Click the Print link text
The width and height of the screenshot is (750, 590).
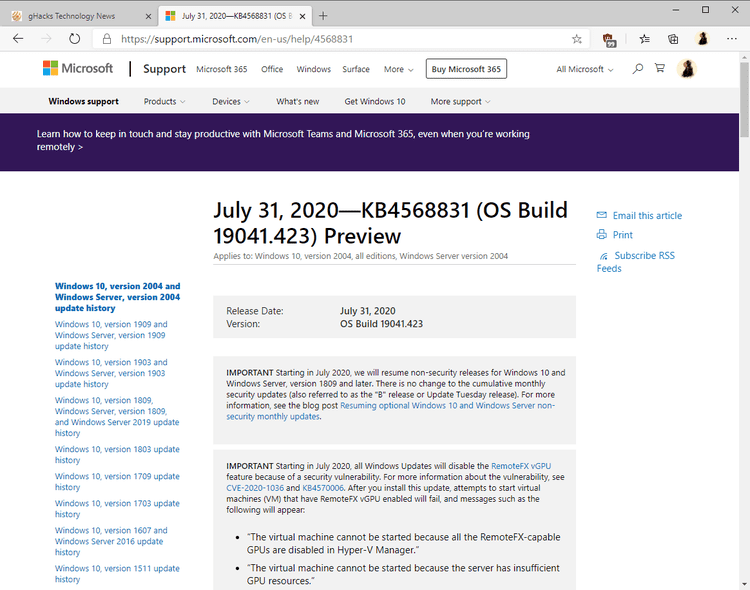point(623,235)
